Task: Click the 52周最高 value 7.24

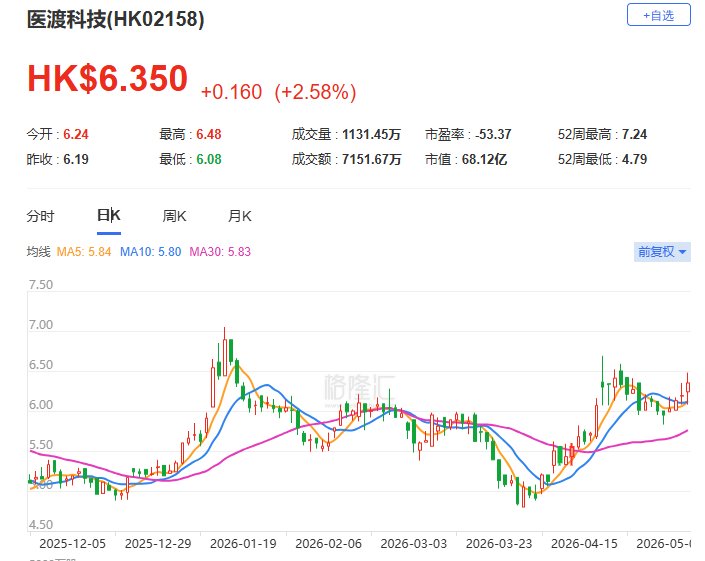Action: click(x=634, y=134)
